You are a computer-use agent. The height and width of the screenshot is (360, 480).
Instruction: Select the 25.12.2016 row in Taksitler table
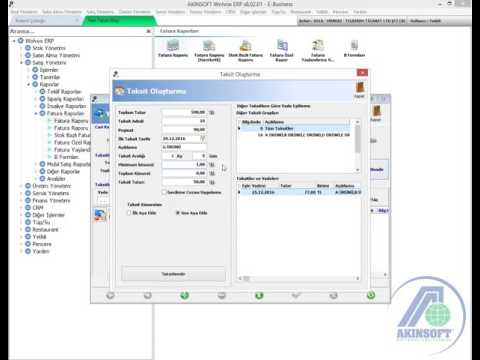coord(299,192)
